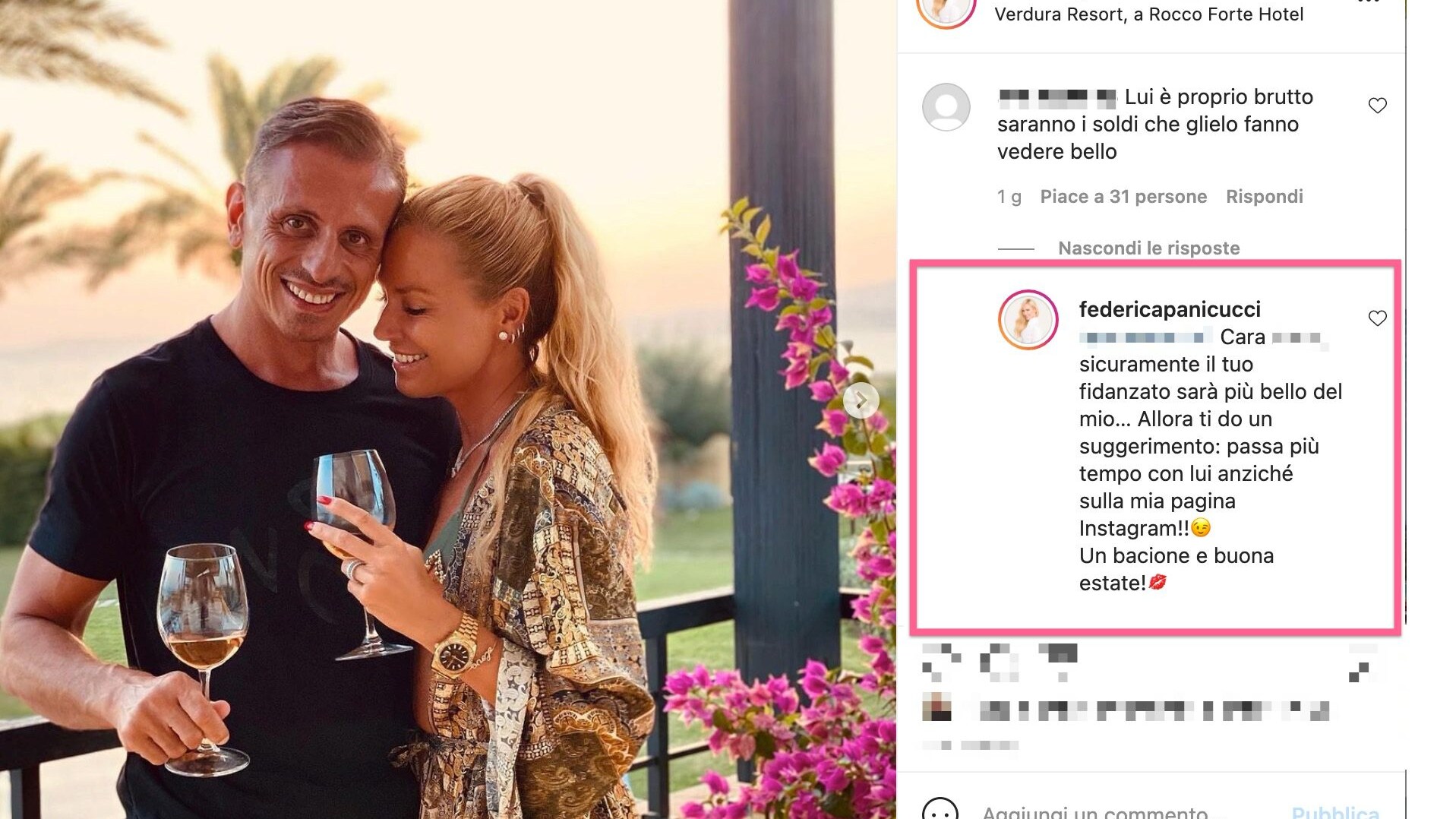
Task: Click the 'Pubblica' button to post the comment
Action: tap(1335, 811)
